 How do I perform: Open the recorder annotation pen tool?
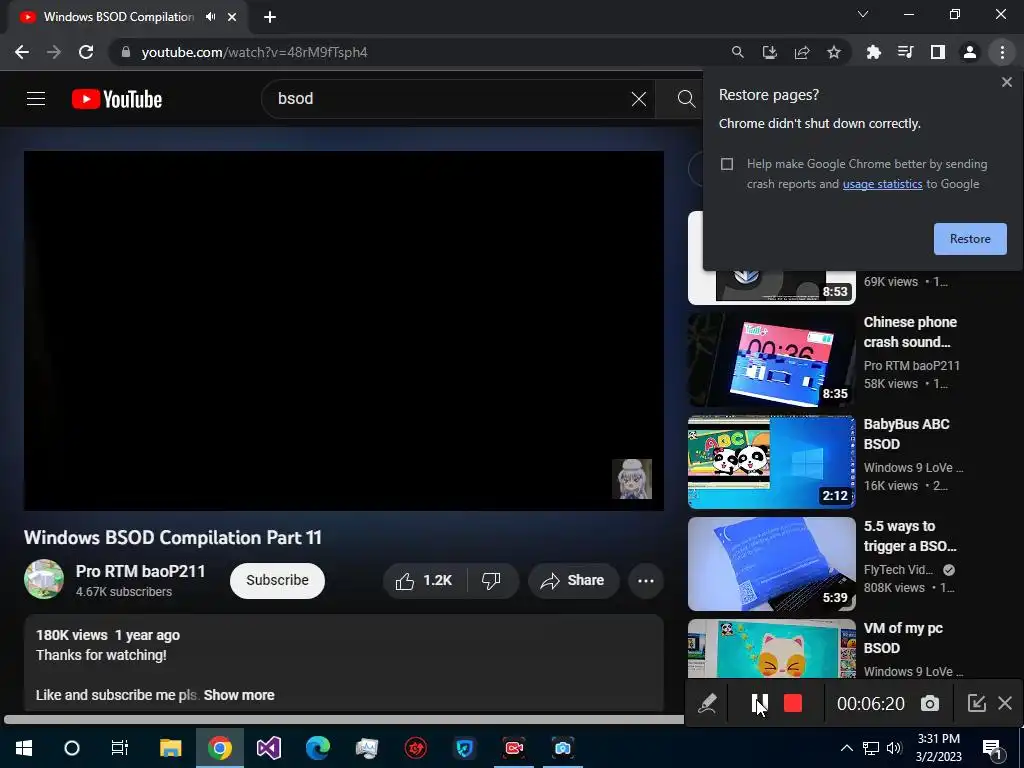pos(707,703)
